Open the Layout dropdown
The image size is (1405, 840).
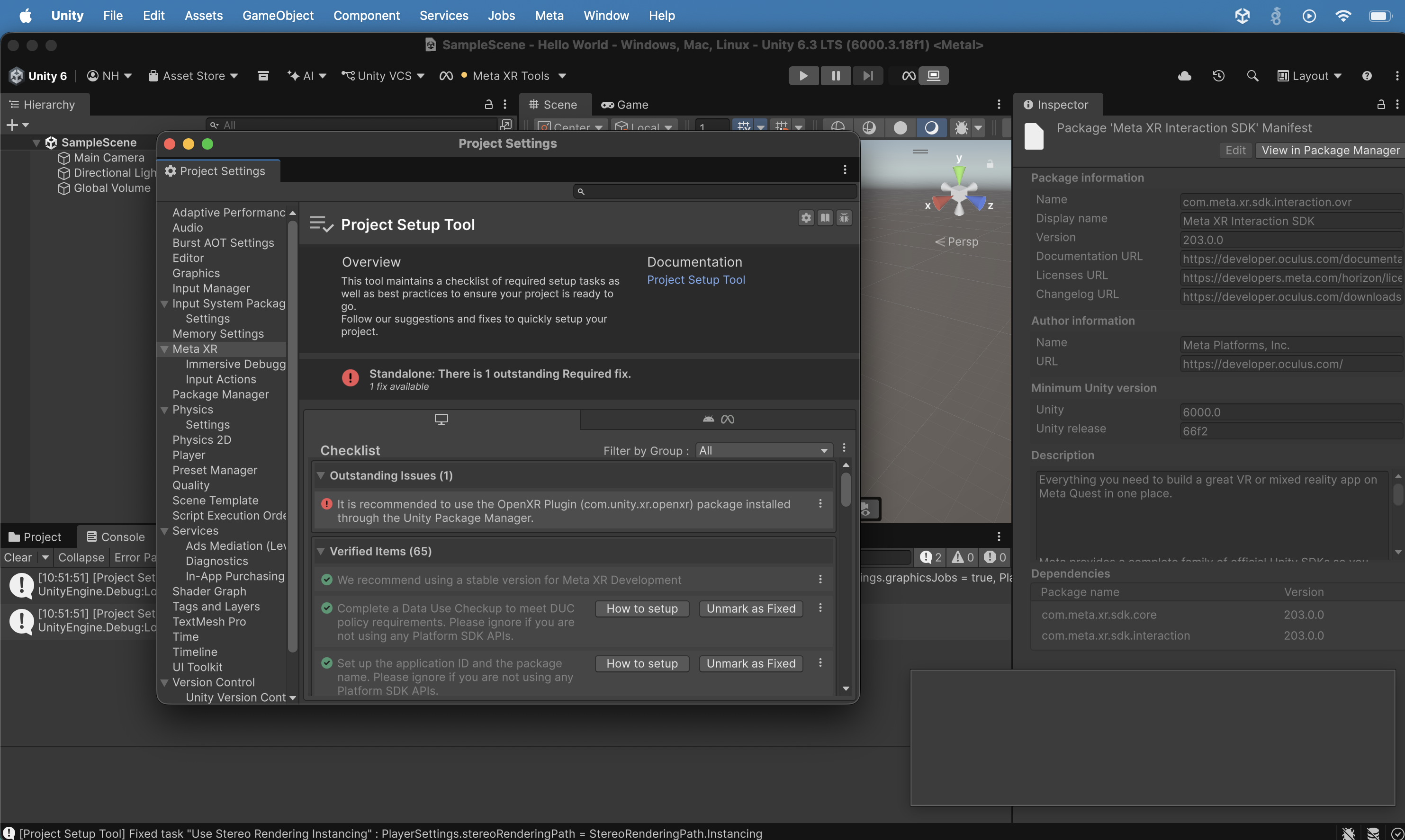[x=1309, y=76]
